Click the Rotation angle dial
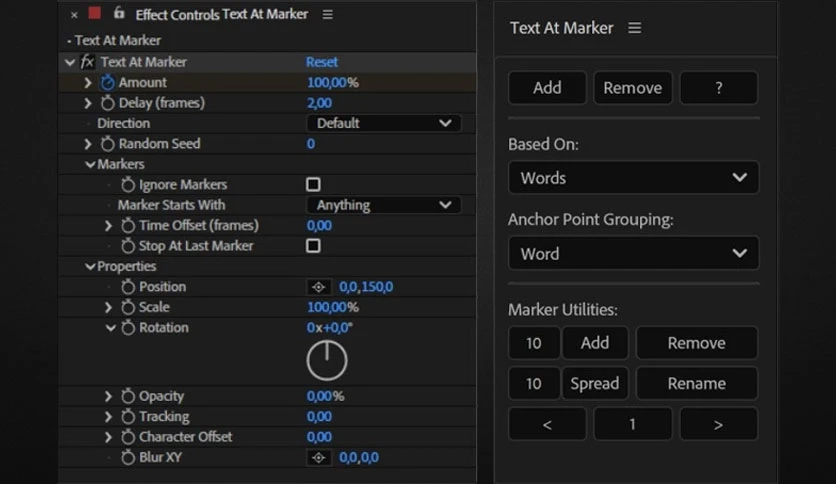Screen dimensions: 836x484 point(327,361)
